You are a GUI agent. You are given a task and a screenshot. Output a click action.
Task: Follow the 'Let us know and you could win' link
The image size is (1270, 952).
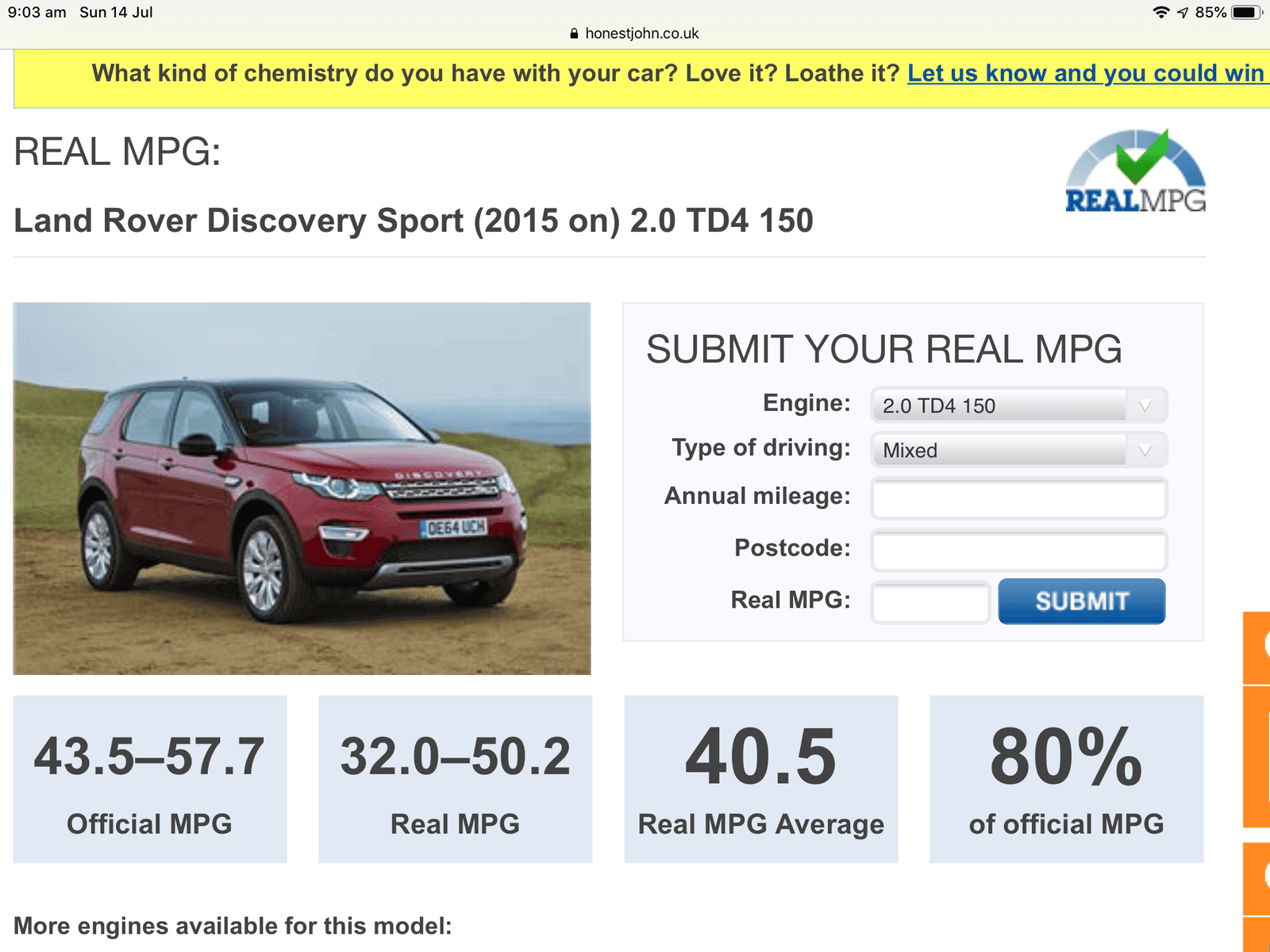(1087, 73)
